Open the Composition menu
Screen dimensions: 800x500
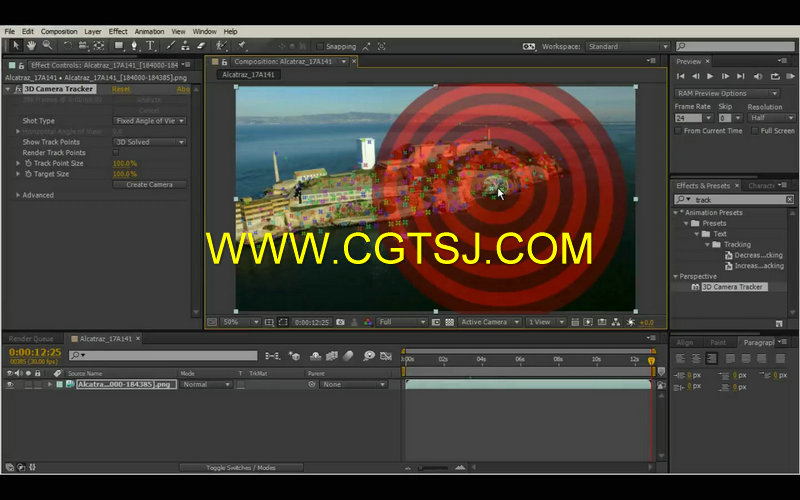coord(59,32)
